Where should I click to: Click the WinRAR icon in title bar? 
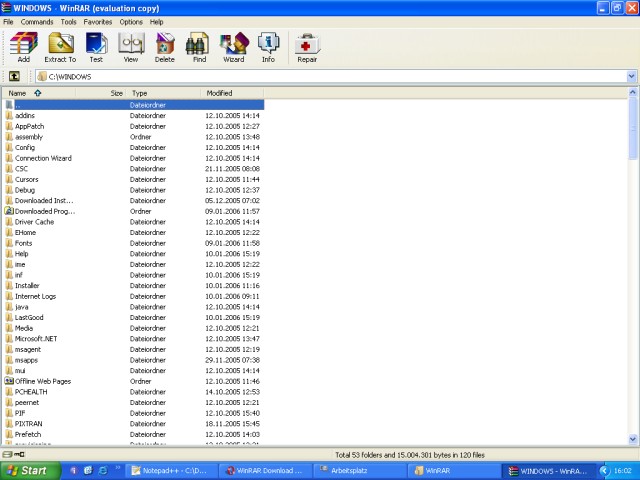coord(6,7)
